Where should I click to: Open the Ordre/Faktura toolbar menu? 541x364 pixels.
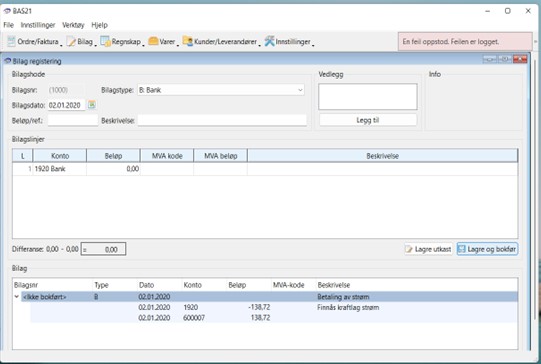click(x=34, y=42)
